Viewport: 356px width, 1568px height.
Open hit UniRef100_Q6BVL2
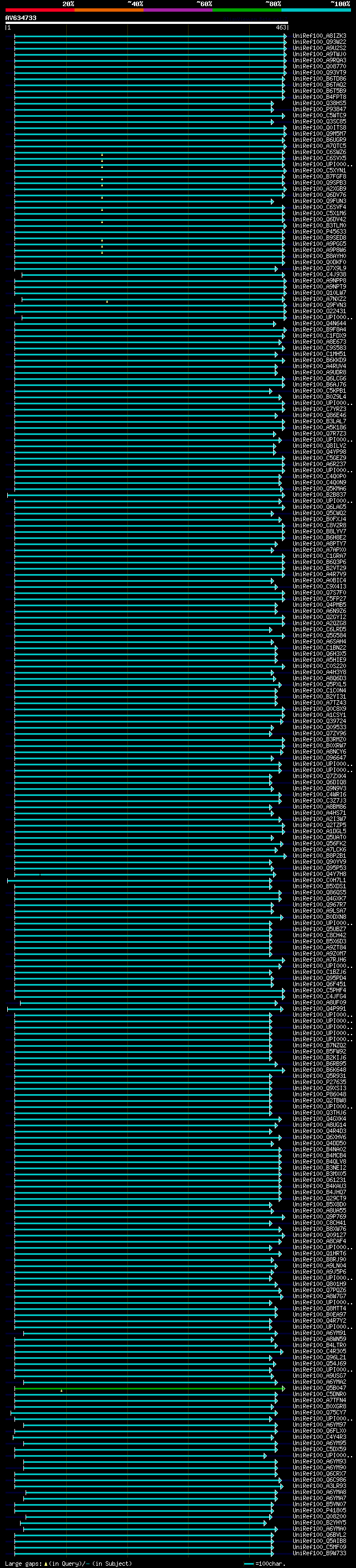[319, 1535]
